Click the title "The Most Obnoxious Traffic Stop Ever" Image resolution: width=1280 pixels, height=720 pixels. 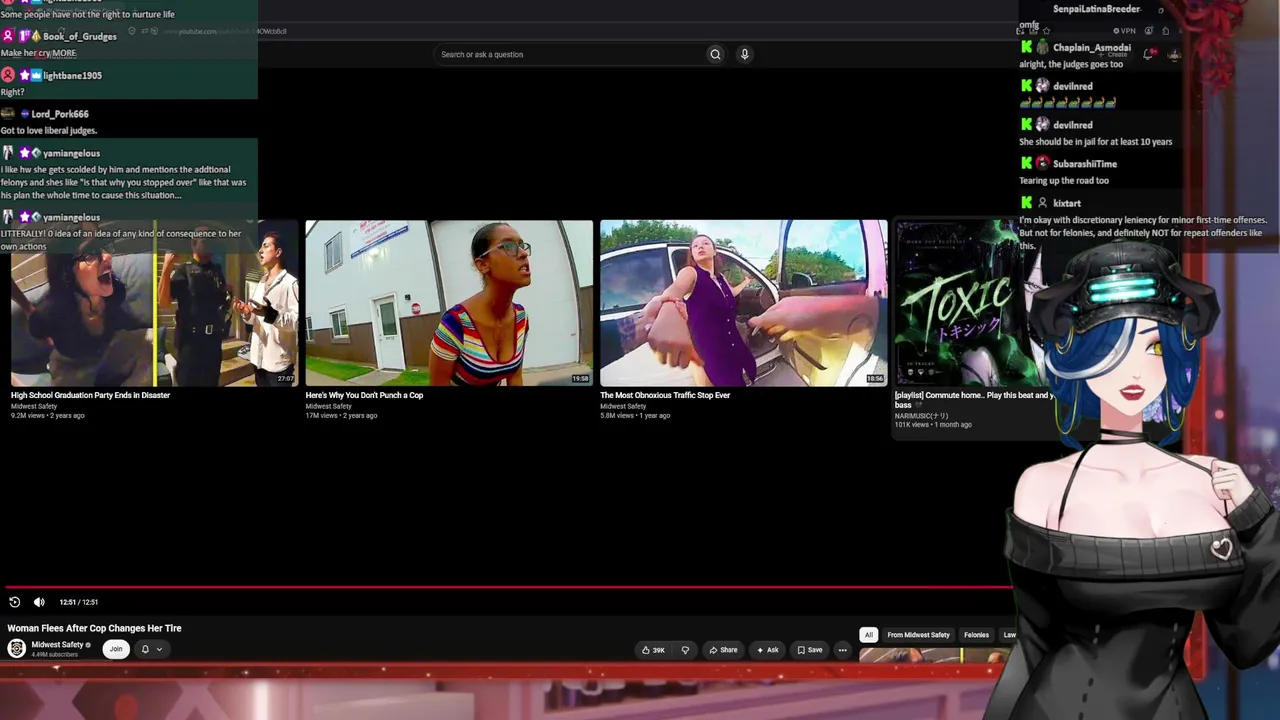(x=665, y=396)
